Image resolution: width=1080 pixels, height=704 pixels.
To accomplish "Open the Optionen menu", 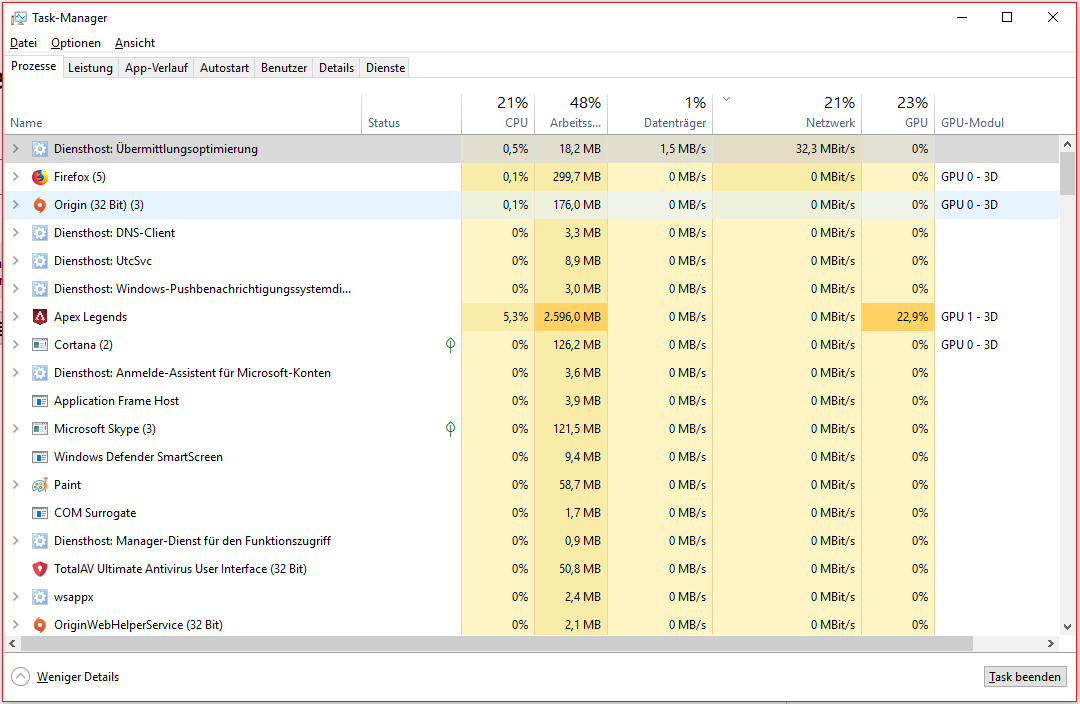I will point(76,43).
